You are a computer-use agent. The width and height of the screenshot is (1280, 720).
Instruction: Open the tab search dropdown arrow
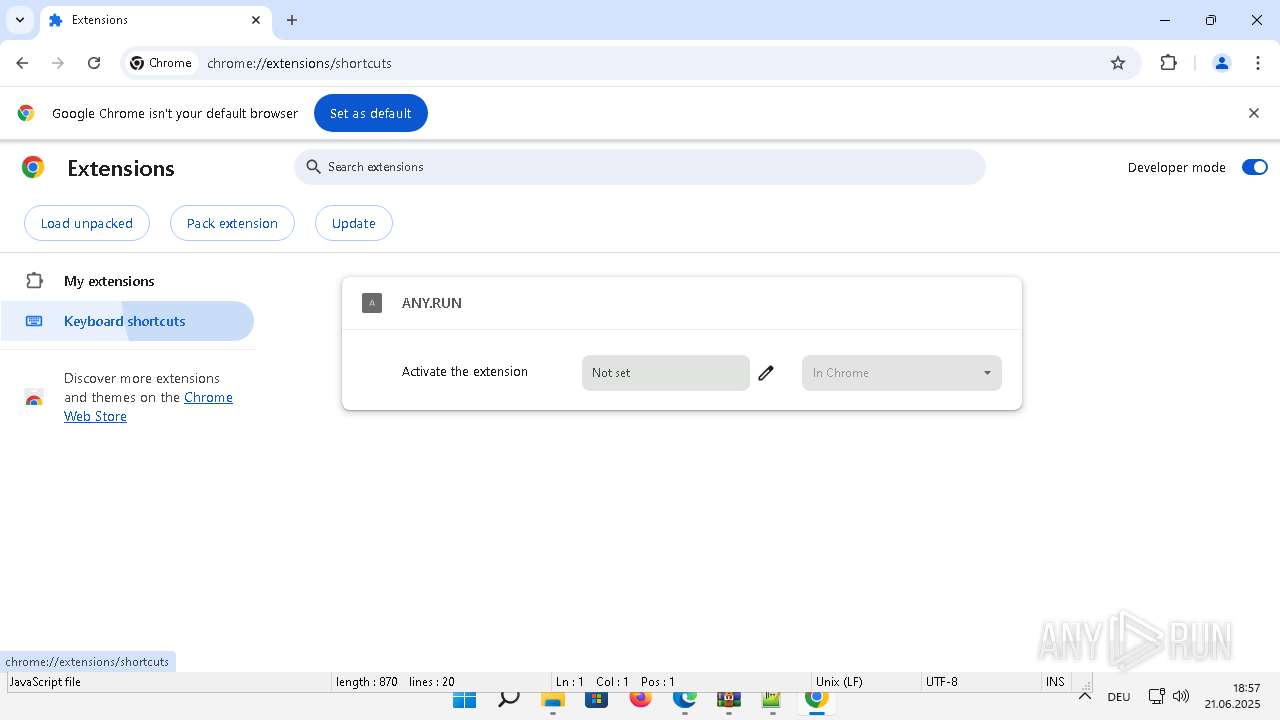click(20, 20)
